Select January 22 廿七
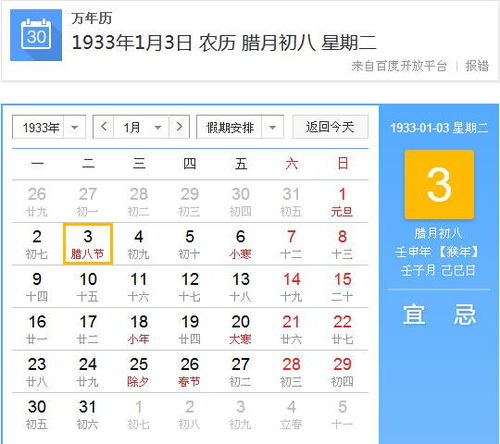This screenshot has width=500, height=444. click(342, 329)
